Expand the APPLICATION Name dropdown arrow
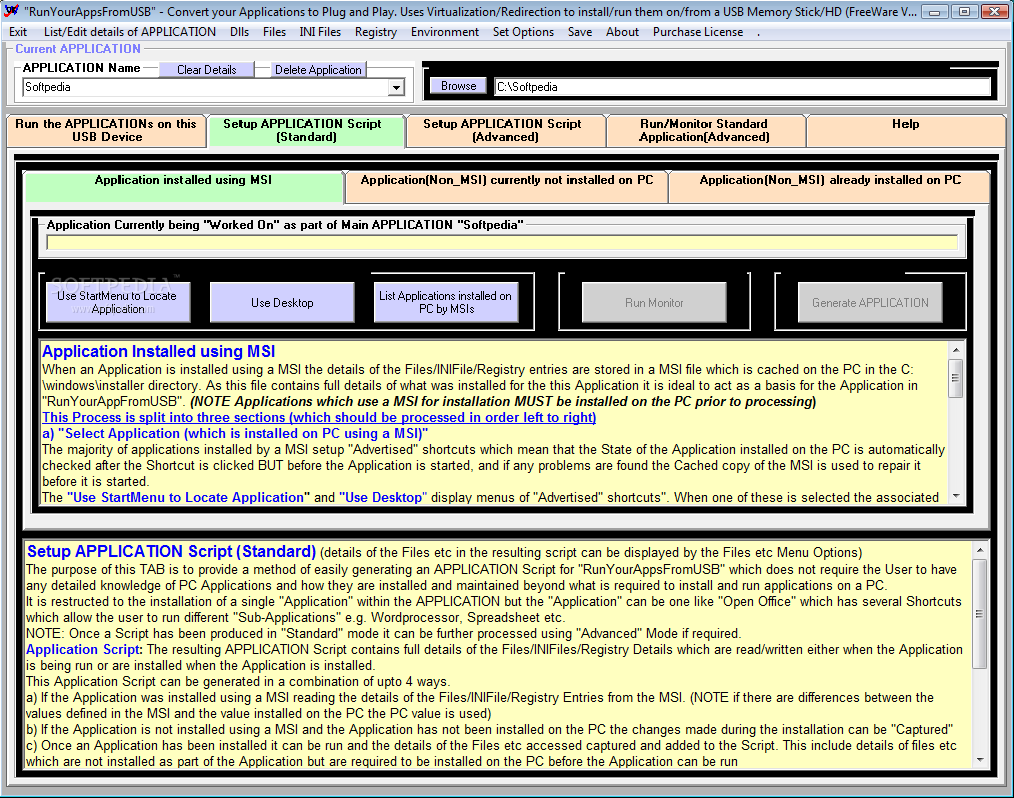This screenshot has height=798, width=1014. click(396, 87)
